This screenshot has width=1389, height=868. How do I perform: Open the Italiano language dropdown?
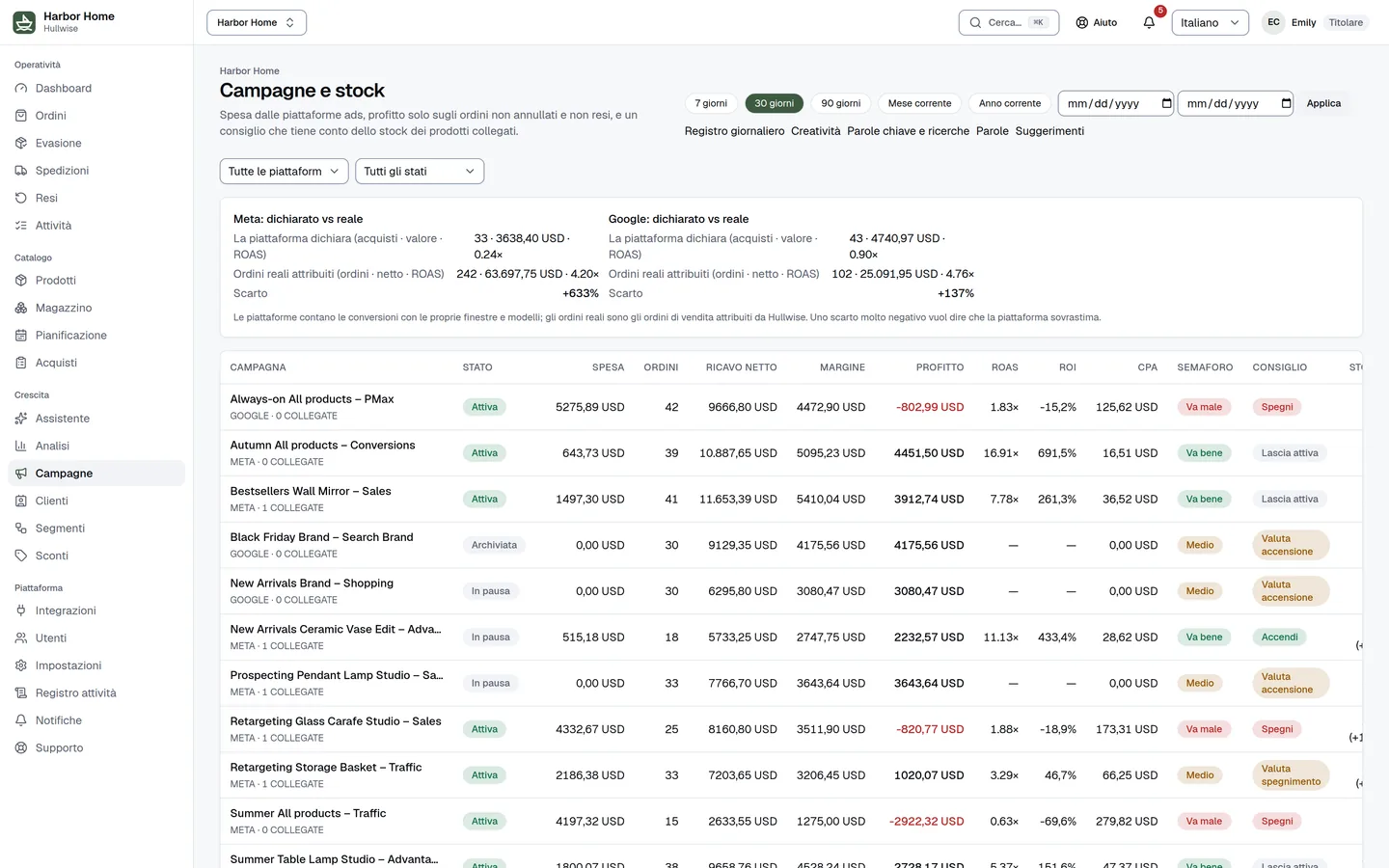point(1210,22)
